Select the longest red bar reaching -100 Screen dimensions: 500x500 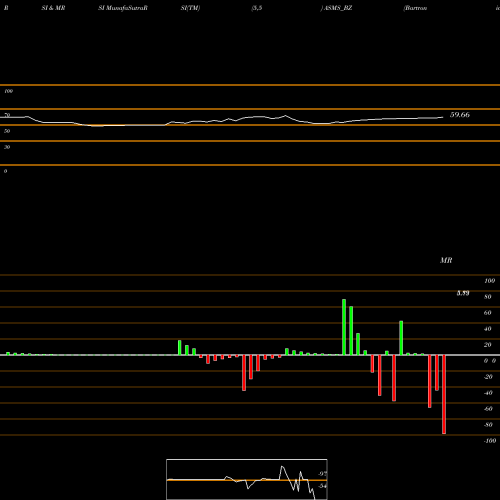[x=444, y=394]
